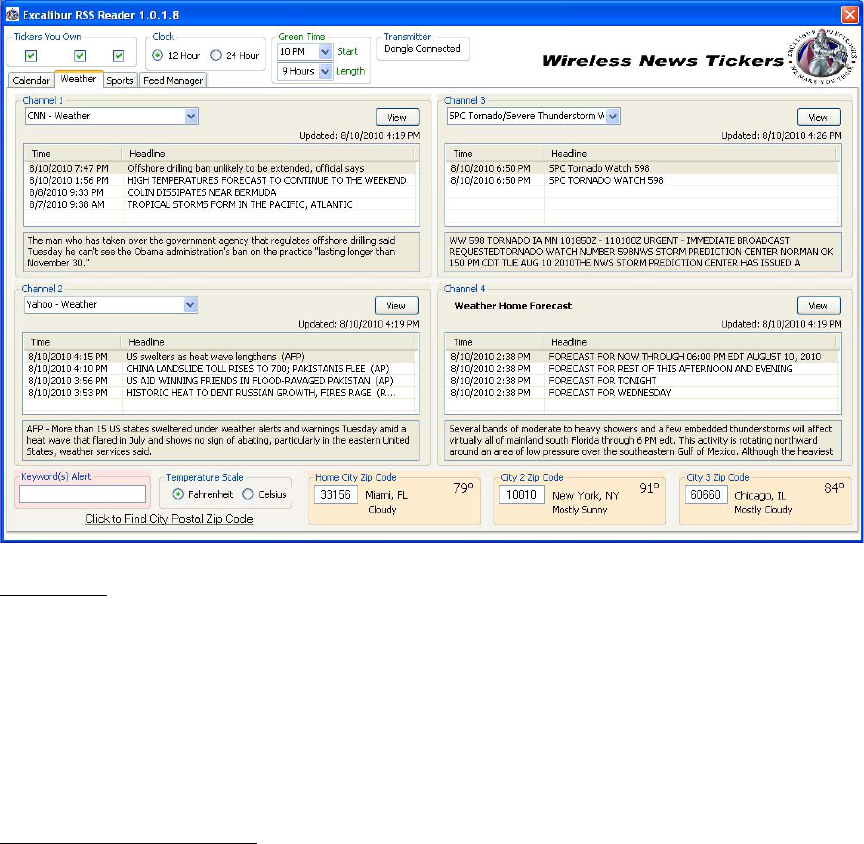Click the 'New York, NY' city label
This screenshot has width=864, height=844.
point(586,496)
